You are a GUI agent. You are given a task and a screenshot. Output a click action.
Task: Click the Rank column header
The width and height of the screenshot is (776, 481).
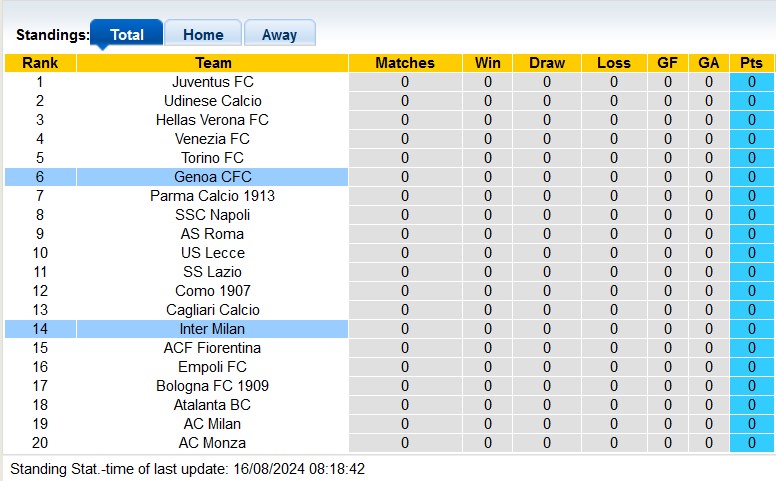pos(40,63)
